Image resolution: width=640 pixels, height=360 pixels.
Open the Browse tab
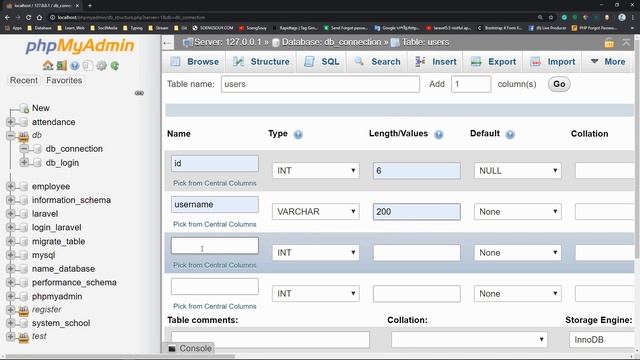pos(195,62)
